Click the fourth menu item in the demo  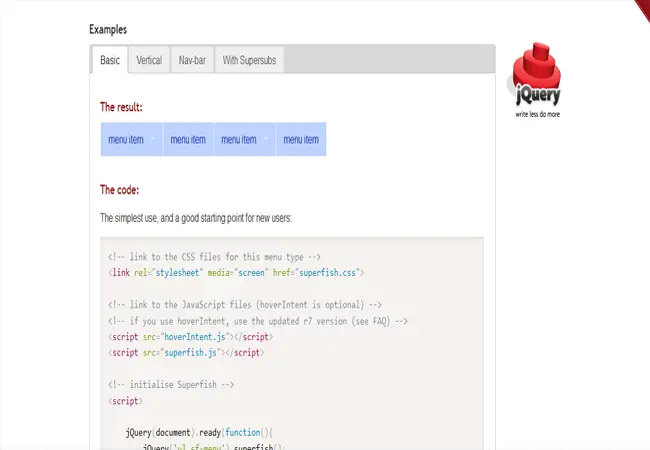click(301, 139)
